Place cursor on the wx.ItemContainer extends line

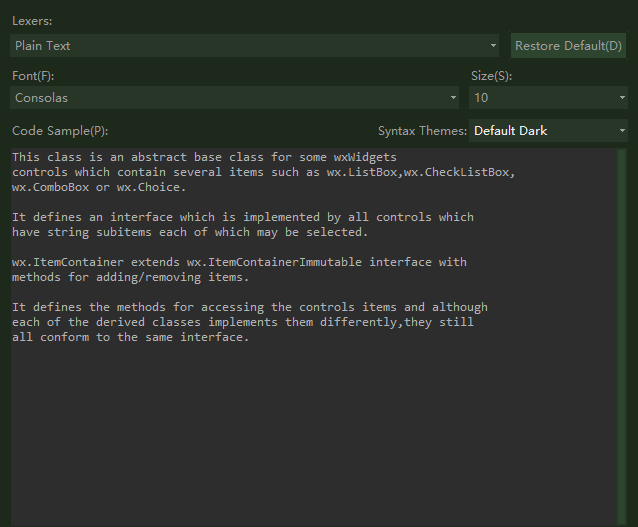tap(240, 262)
